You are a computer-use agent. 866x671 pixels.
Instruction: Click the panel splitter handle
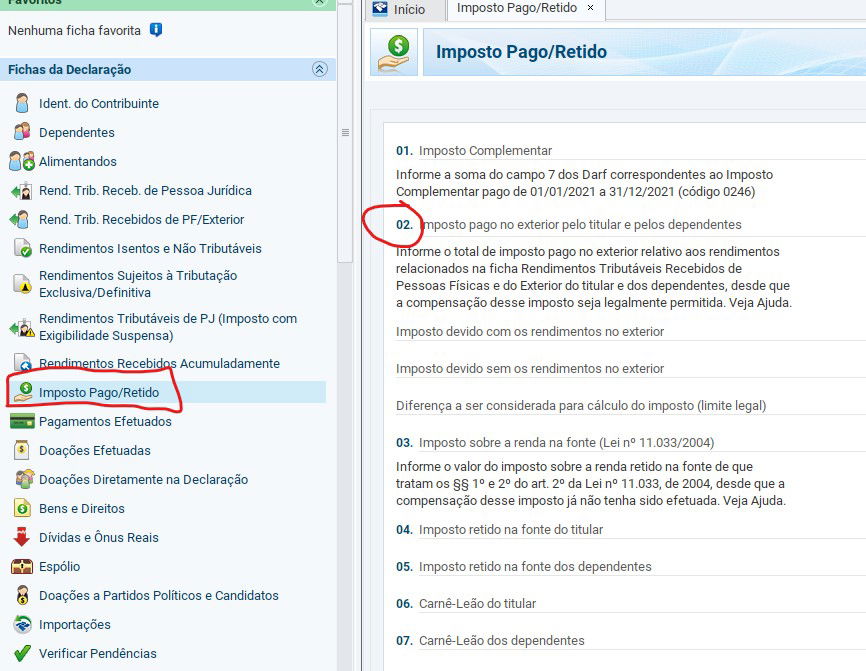346,132
